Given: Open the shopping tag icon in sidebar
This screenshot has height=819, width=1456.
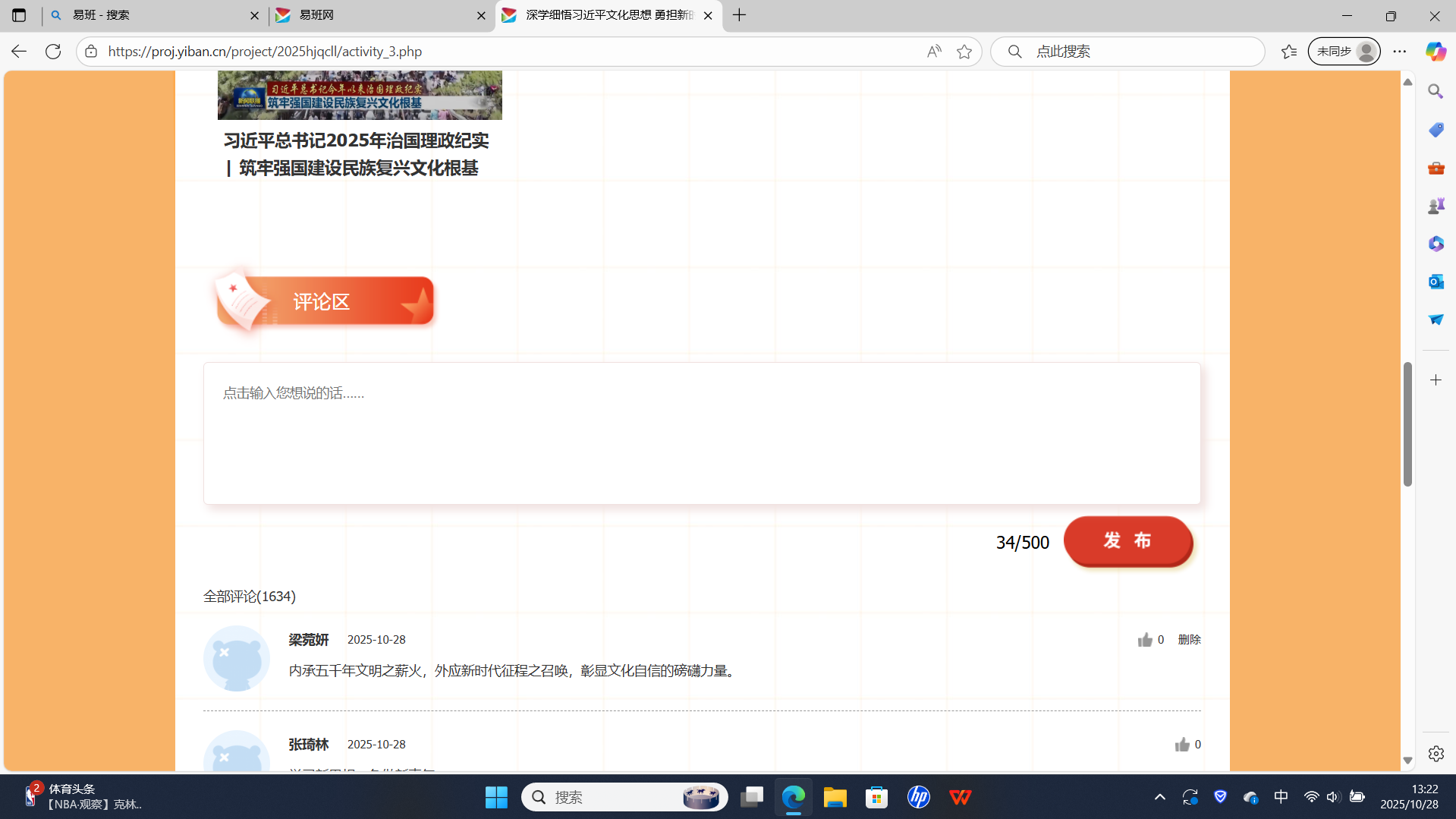Looking at the screenshot, I should coord(1436,130).
